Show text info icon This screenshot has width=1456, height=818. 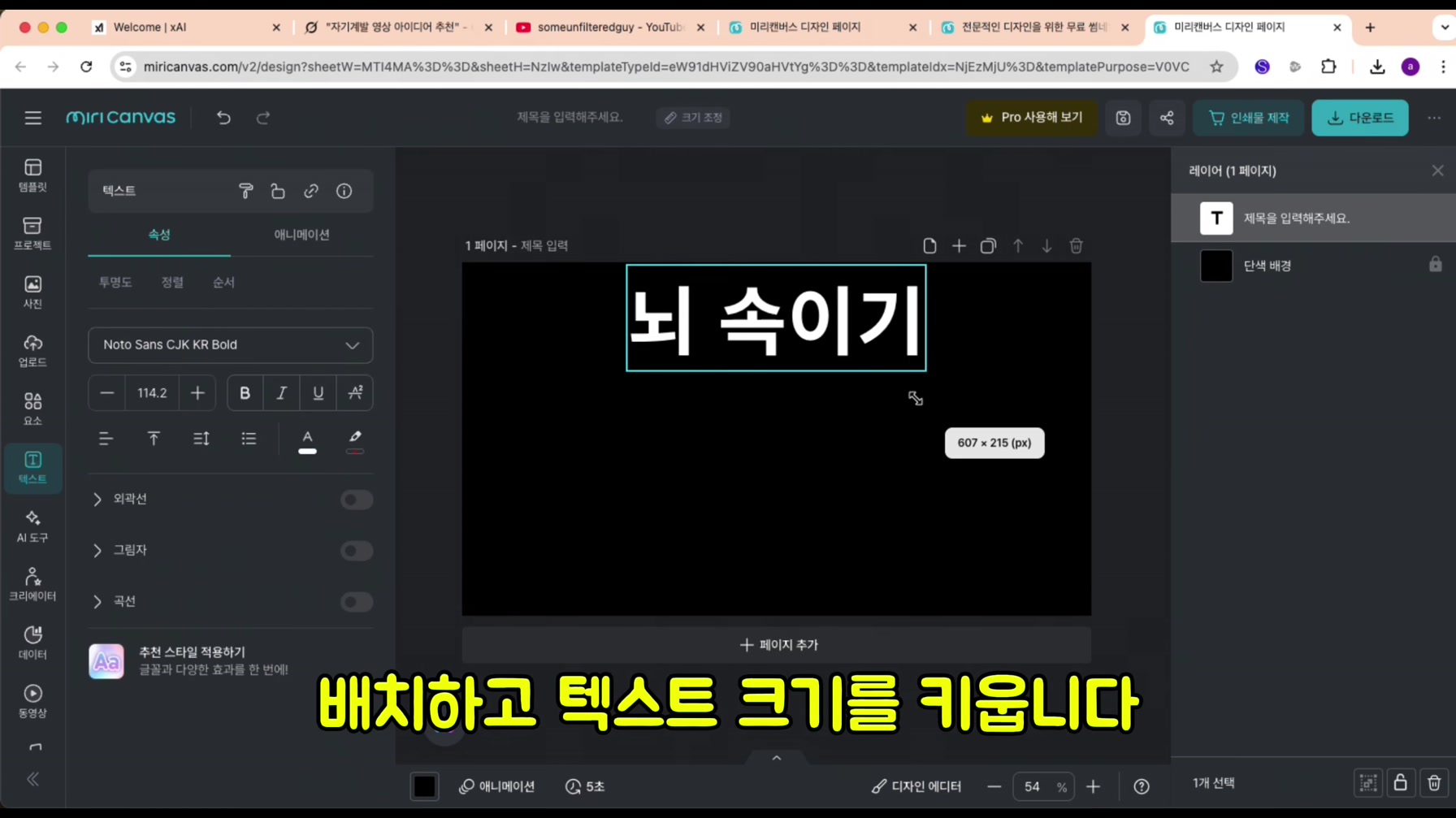[x=344, y=191]
